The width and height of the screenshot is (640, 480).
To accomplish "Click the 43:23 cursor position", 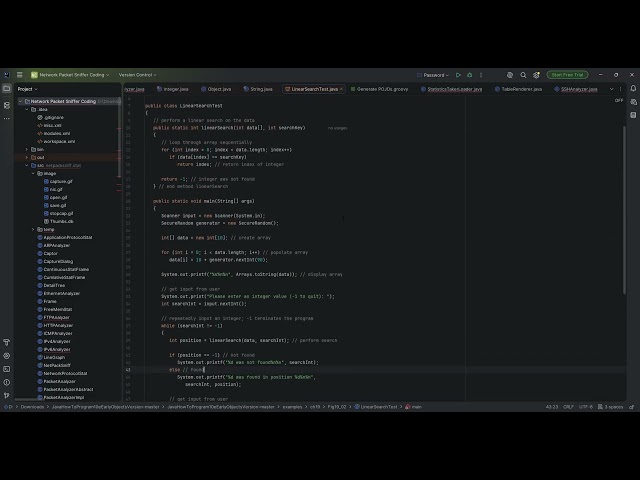I will click(552, 407).
